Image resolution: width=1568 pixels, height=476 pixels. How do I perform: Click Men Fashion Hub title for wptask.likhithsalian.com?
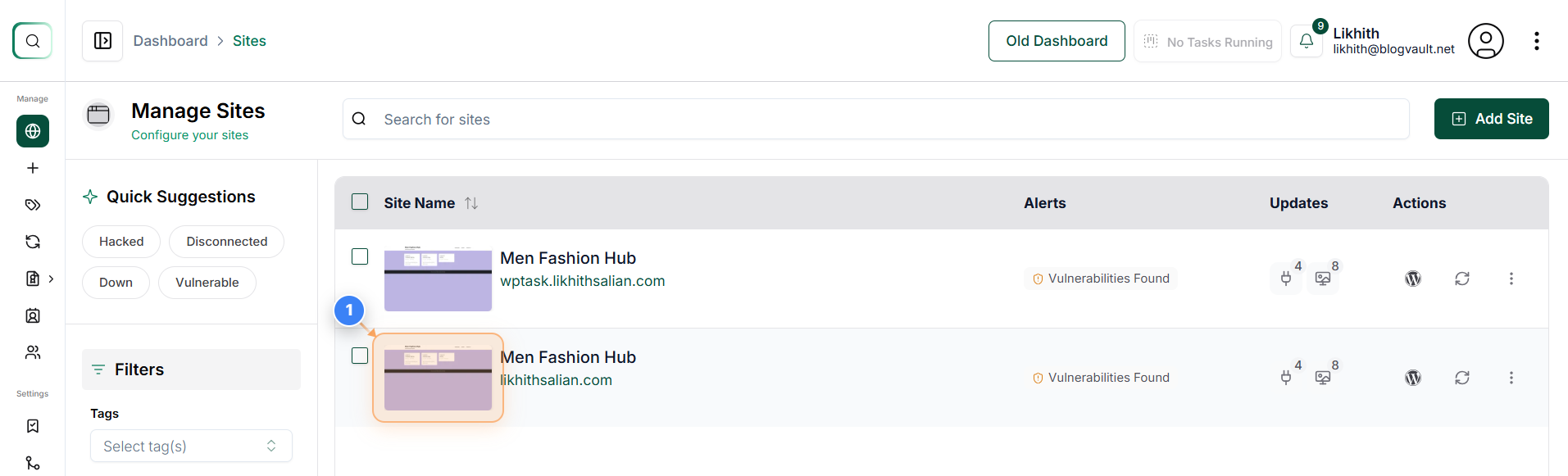pos(568,258)
